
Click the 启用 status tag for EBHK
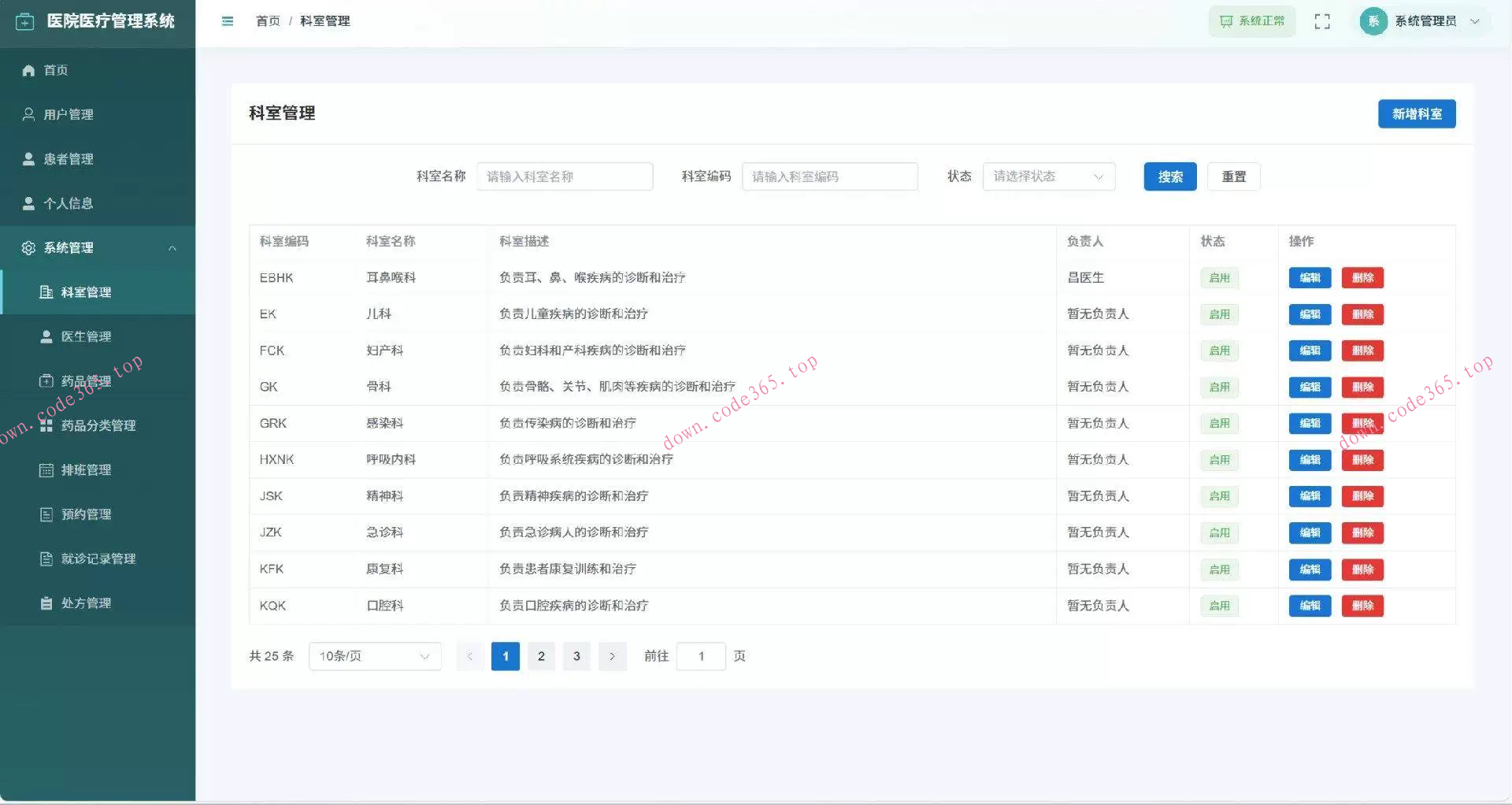[x=1218, y=277]
